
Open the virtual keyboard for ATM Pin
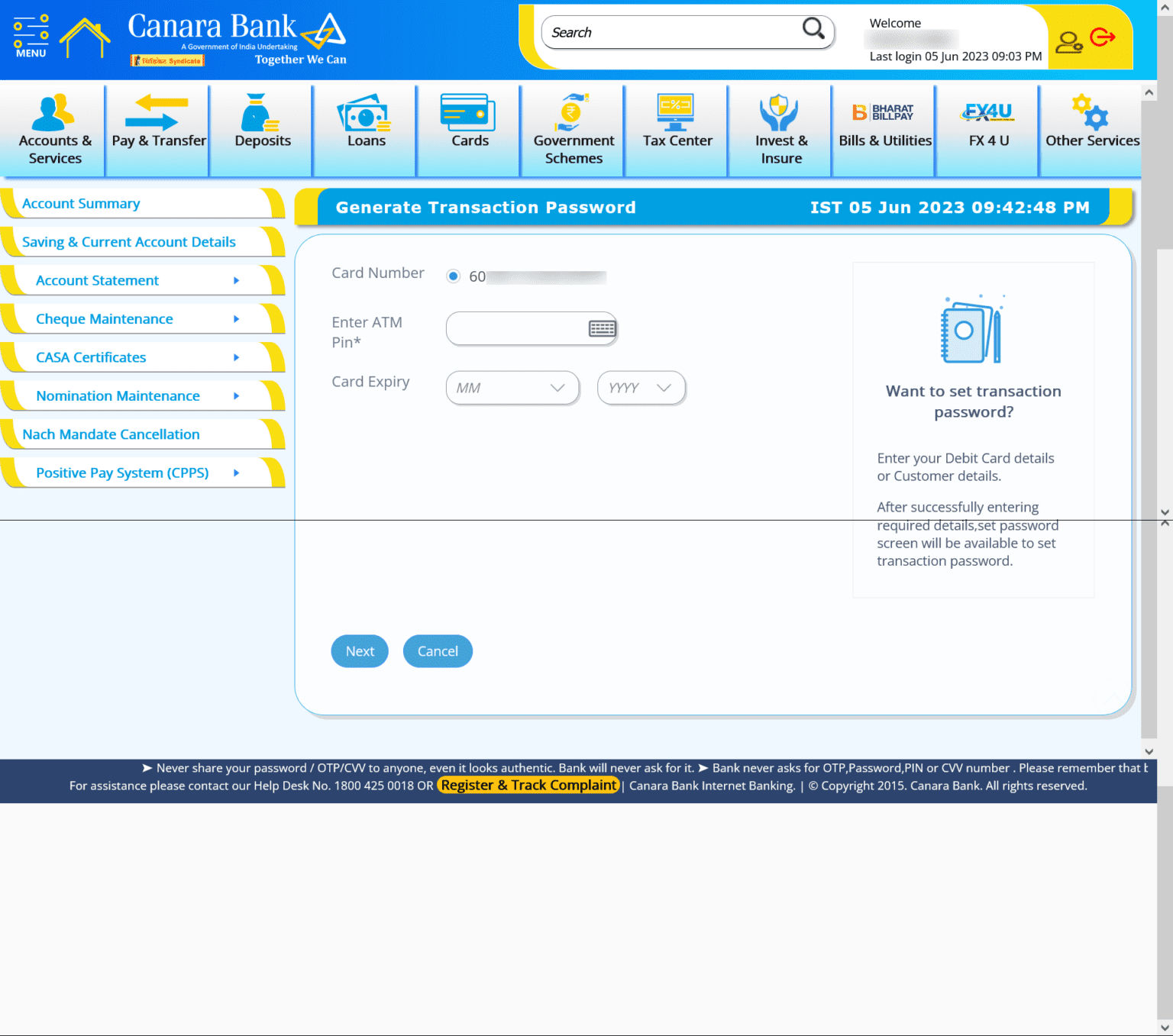pyautogui.click(x=602, y=328)
